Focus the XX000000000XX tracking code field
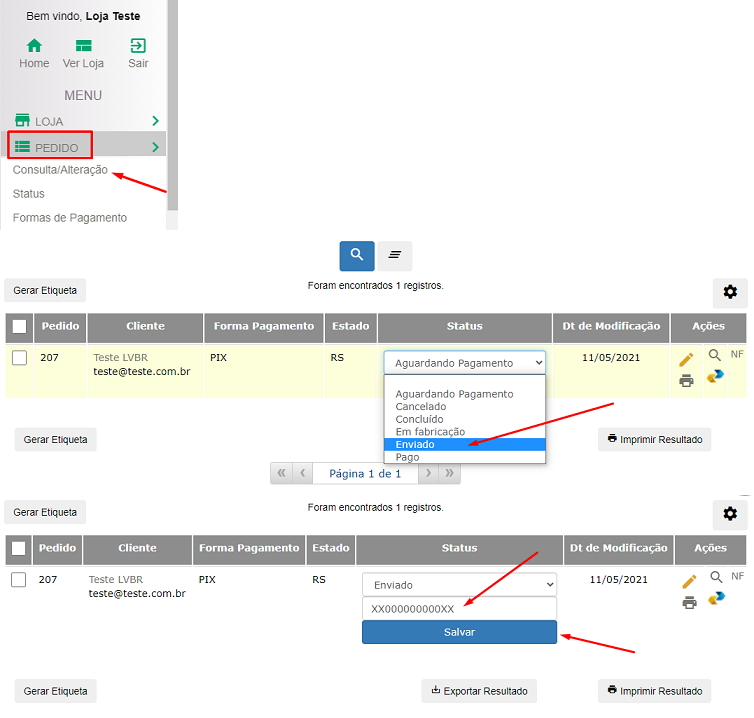The image size is (754, 718). (x=459, y=608)
